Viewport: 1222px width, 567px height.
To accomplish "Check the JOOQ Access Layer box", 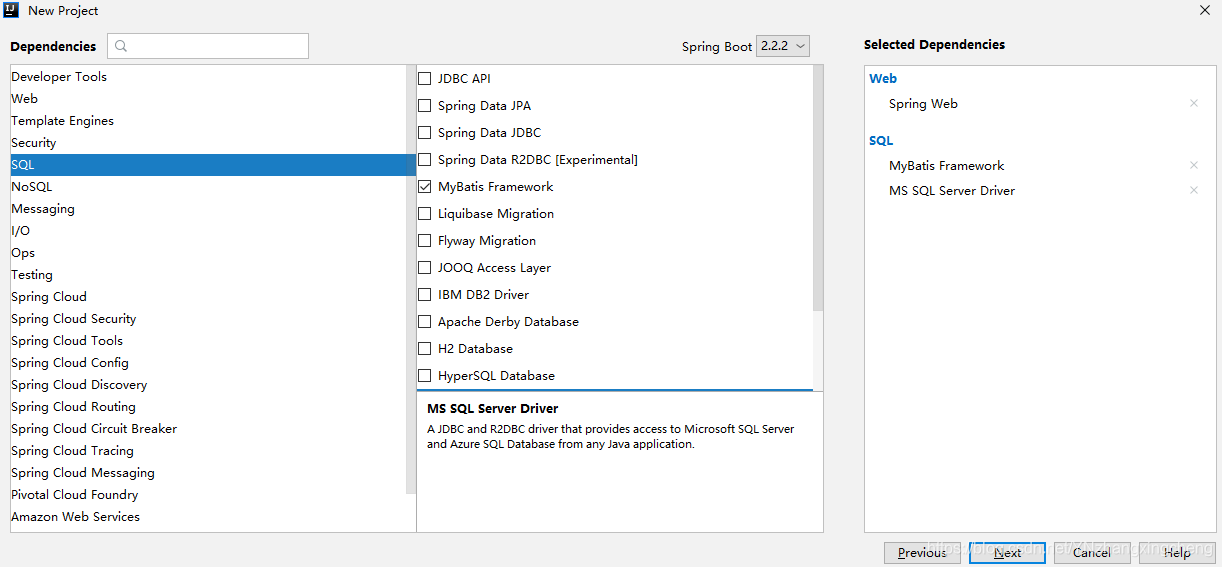I will tap(425, 267).
